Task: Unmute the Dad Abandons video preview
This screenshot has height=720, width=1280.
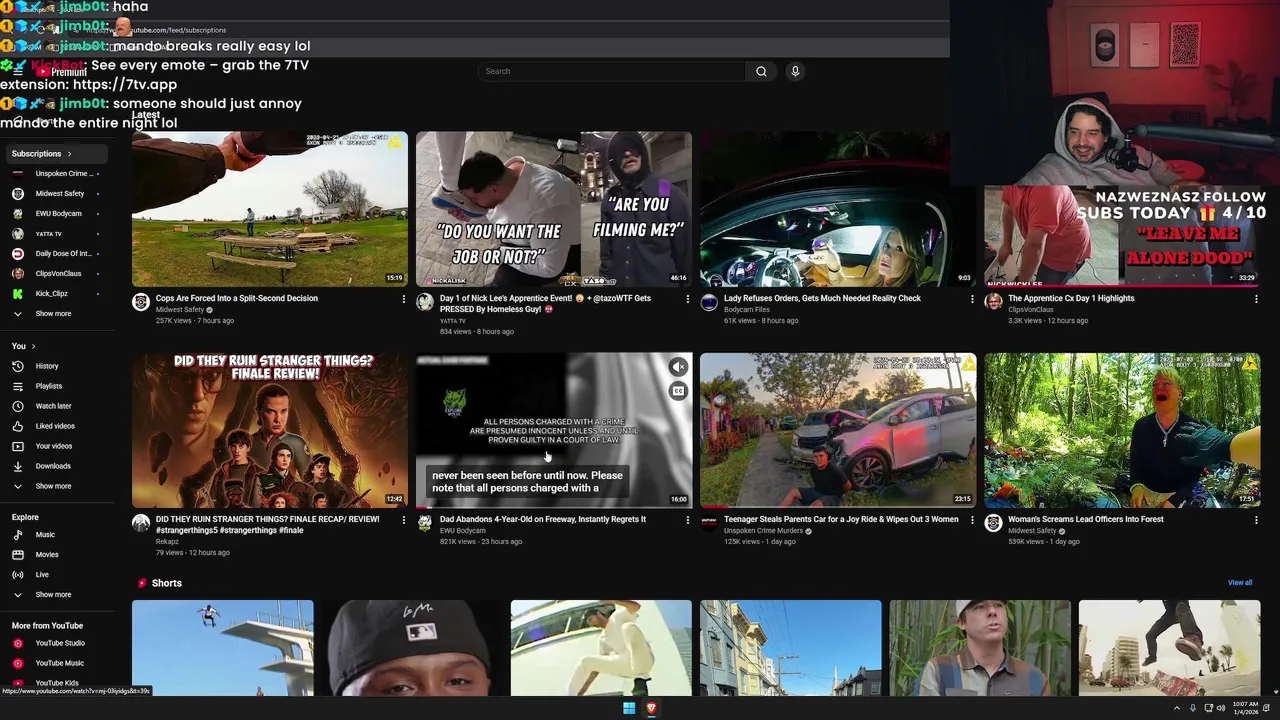Action: (678, 367)
